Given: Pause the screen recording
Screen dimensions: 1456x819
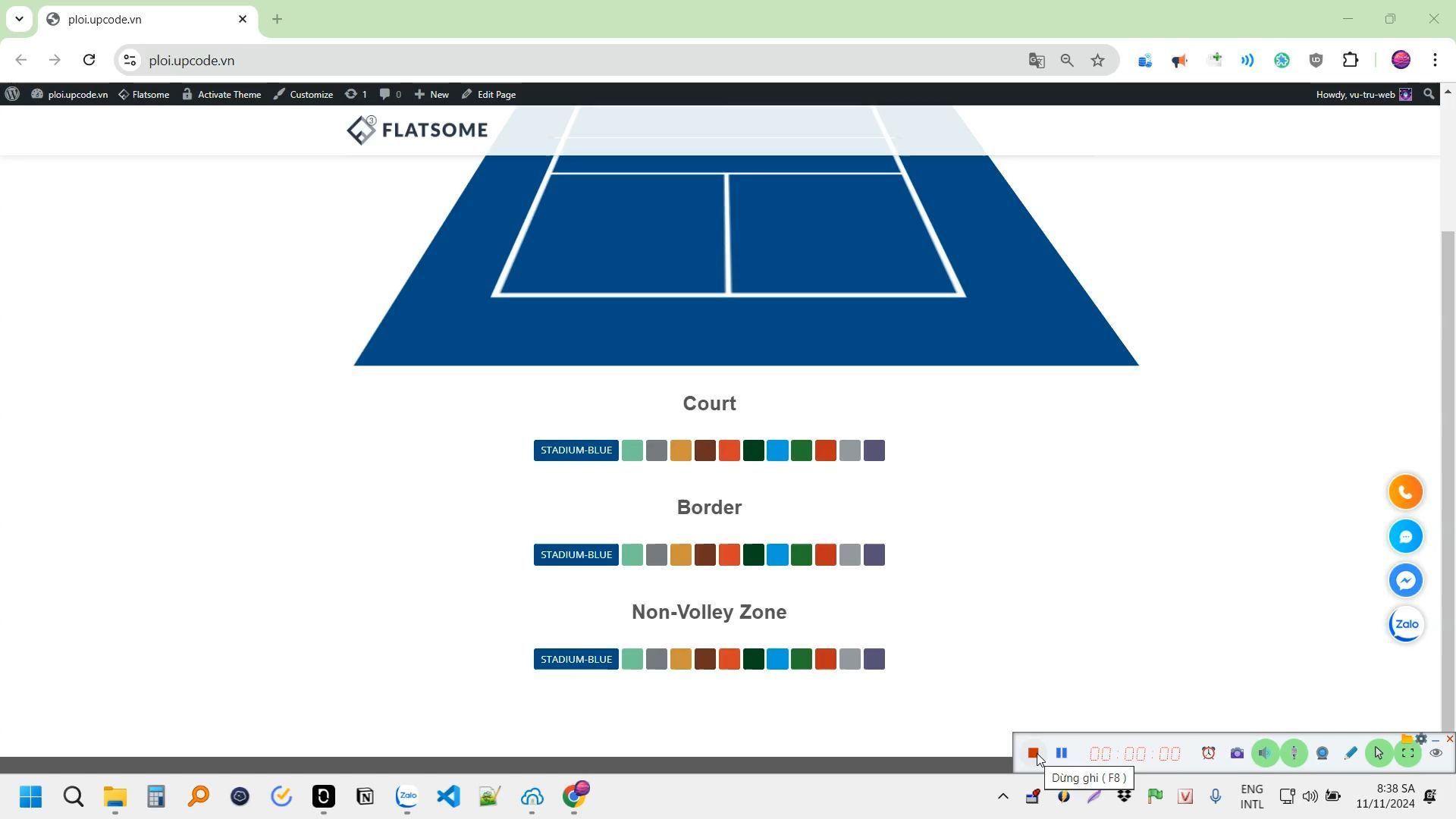Looking at the screenshot, I should click(x=1062, y=753).
